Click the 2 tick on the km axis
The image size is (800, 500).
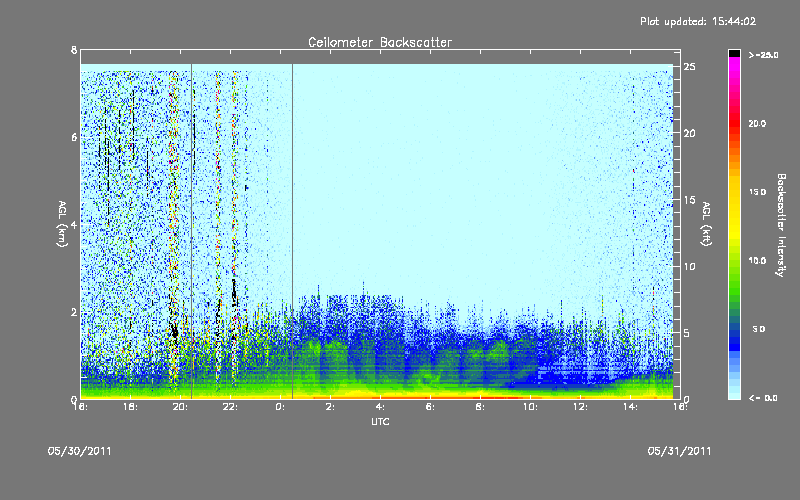[74, 312]
